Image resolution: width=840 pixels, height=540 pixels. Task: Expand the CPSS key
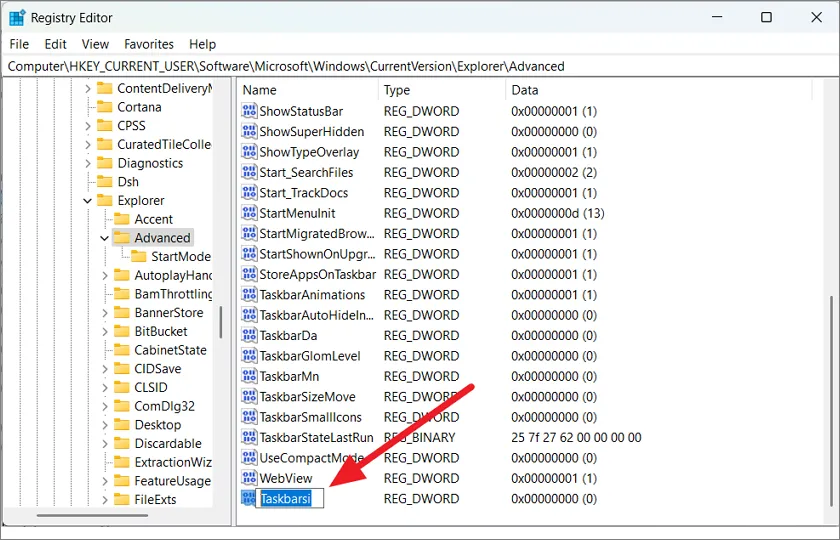click(88, 126)
